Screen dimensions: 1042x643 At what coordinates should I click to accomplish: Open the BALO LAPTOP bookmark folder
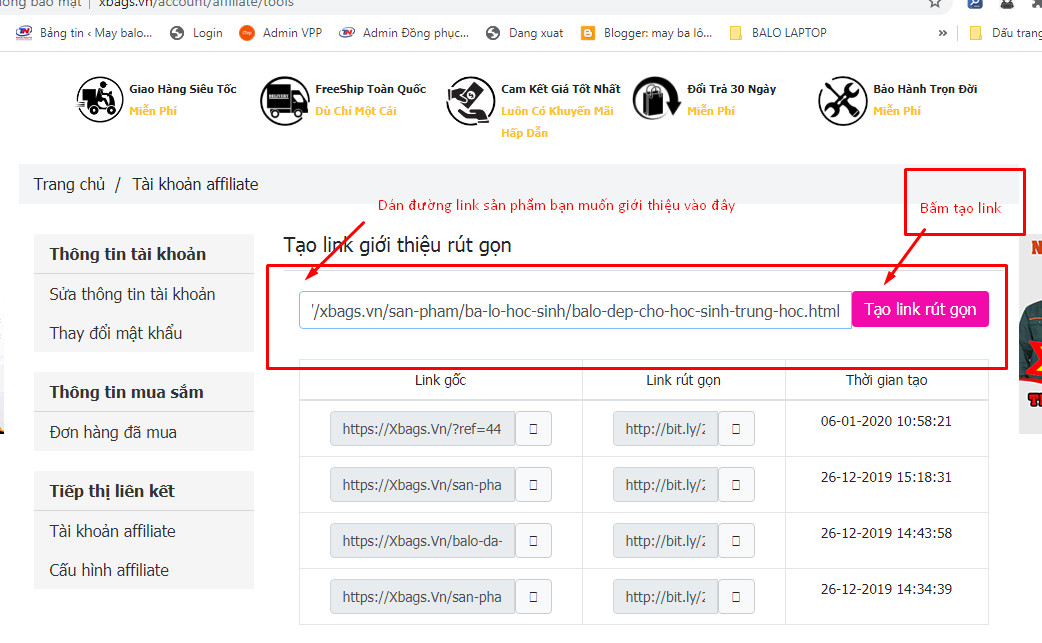[x=779, y=33]
